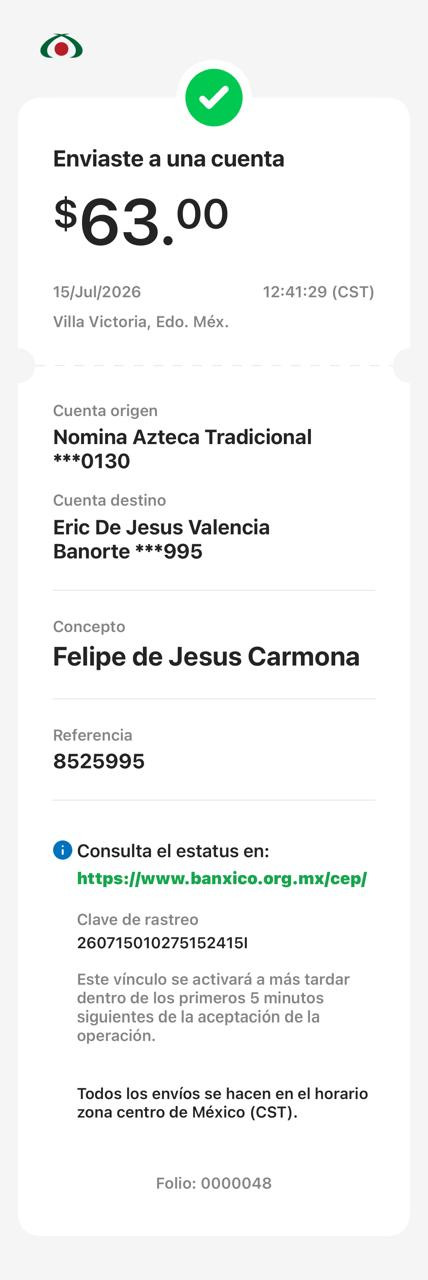This screenshot has width=428, height=1280.
Task: Select the date 15/Jul/2026
Action: tap(97, 292)
